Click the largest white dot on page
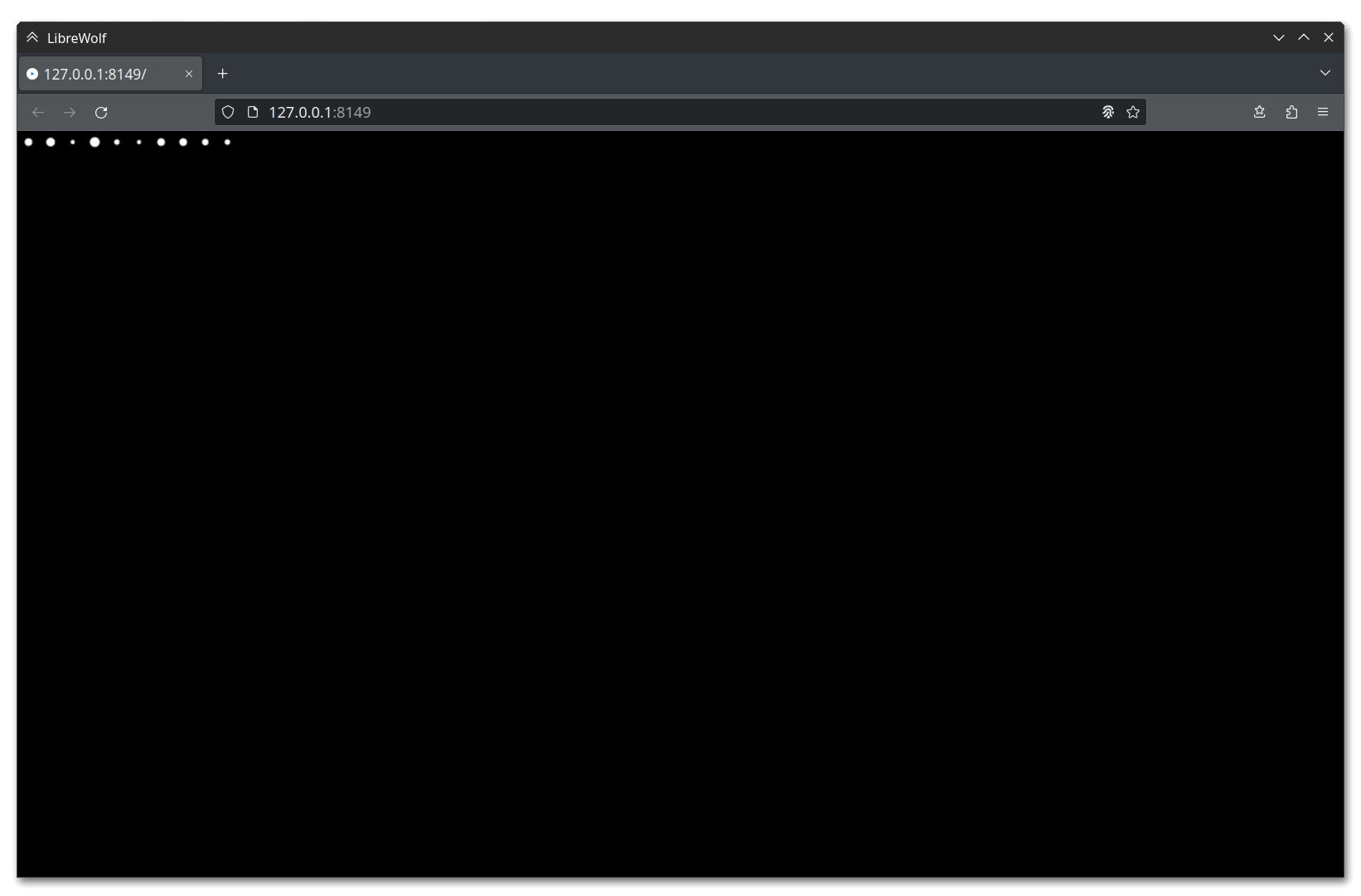 (94, 143)
